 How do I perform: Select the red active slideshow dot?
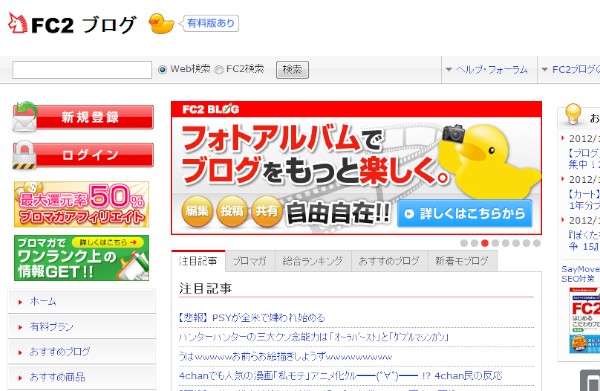[485, 243]
